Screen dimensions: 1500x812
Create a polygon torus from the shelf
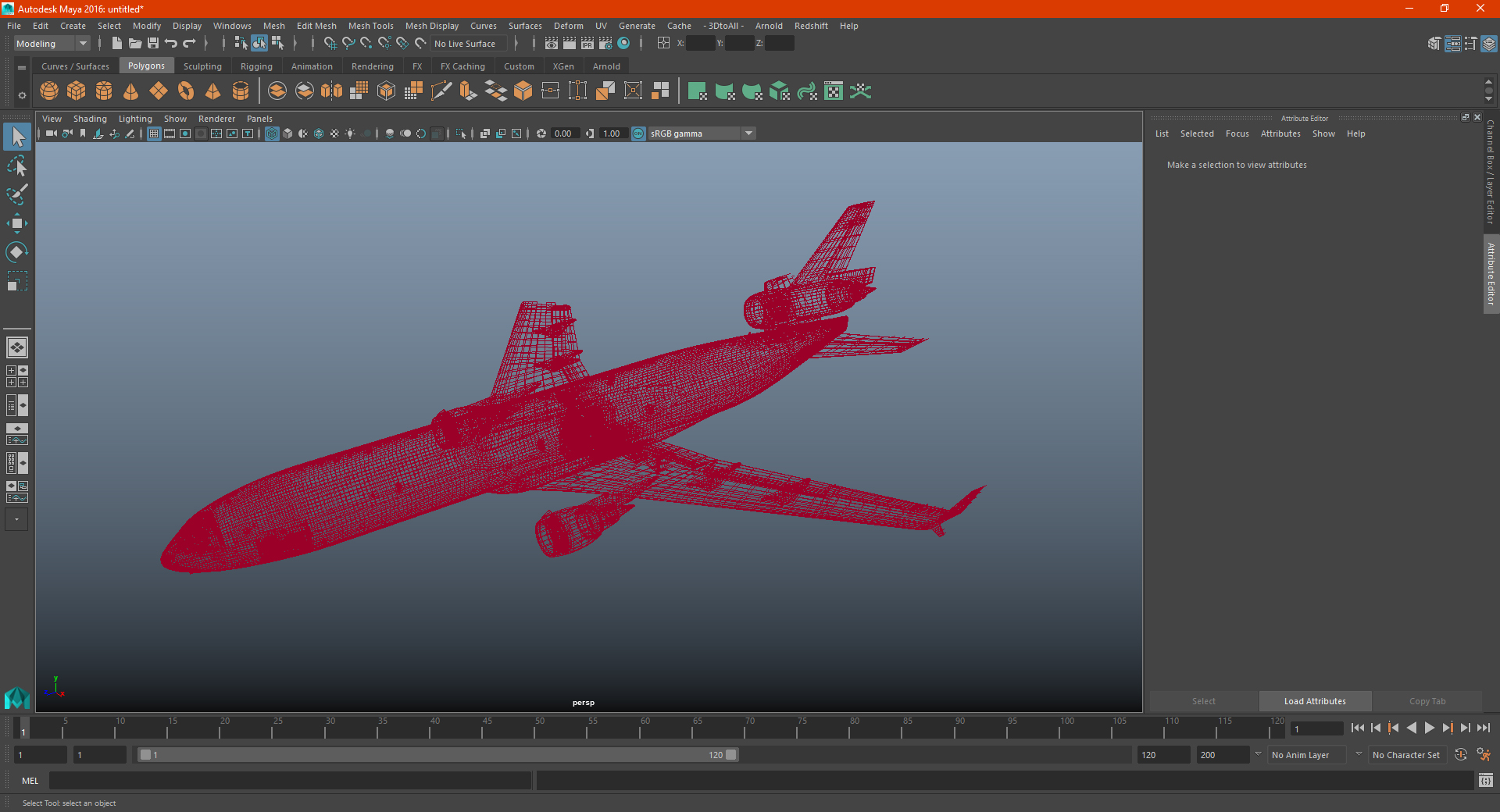186,91
